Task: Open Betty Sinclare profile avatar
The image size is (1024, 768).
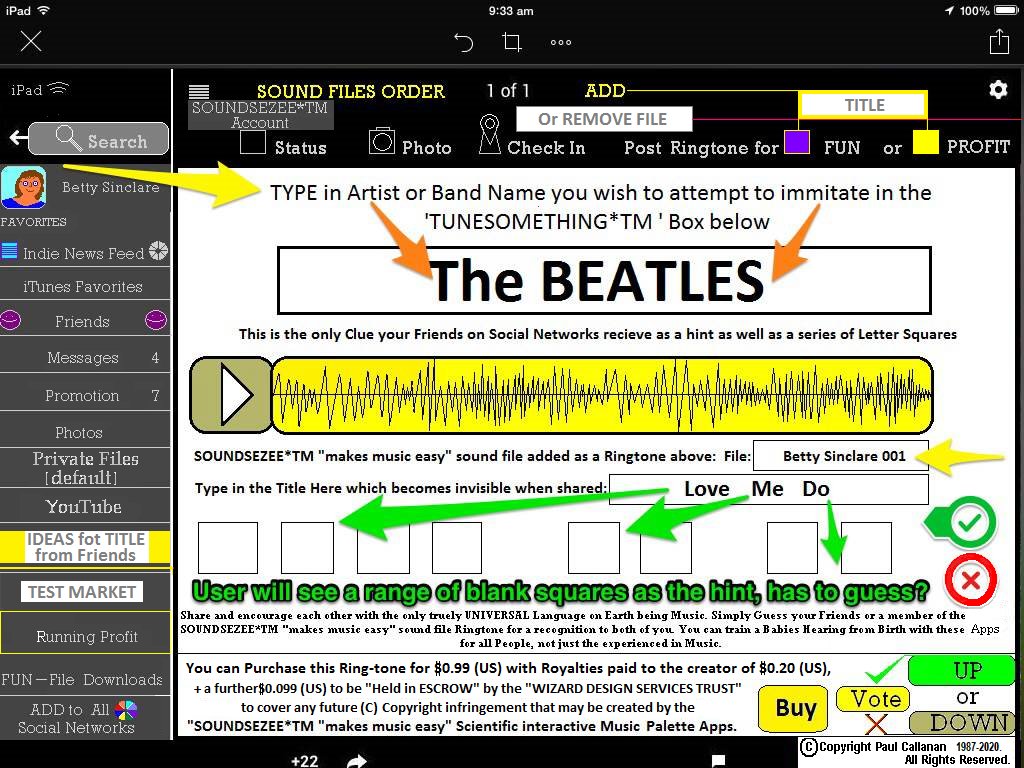Action: click(x=24, y=187)
